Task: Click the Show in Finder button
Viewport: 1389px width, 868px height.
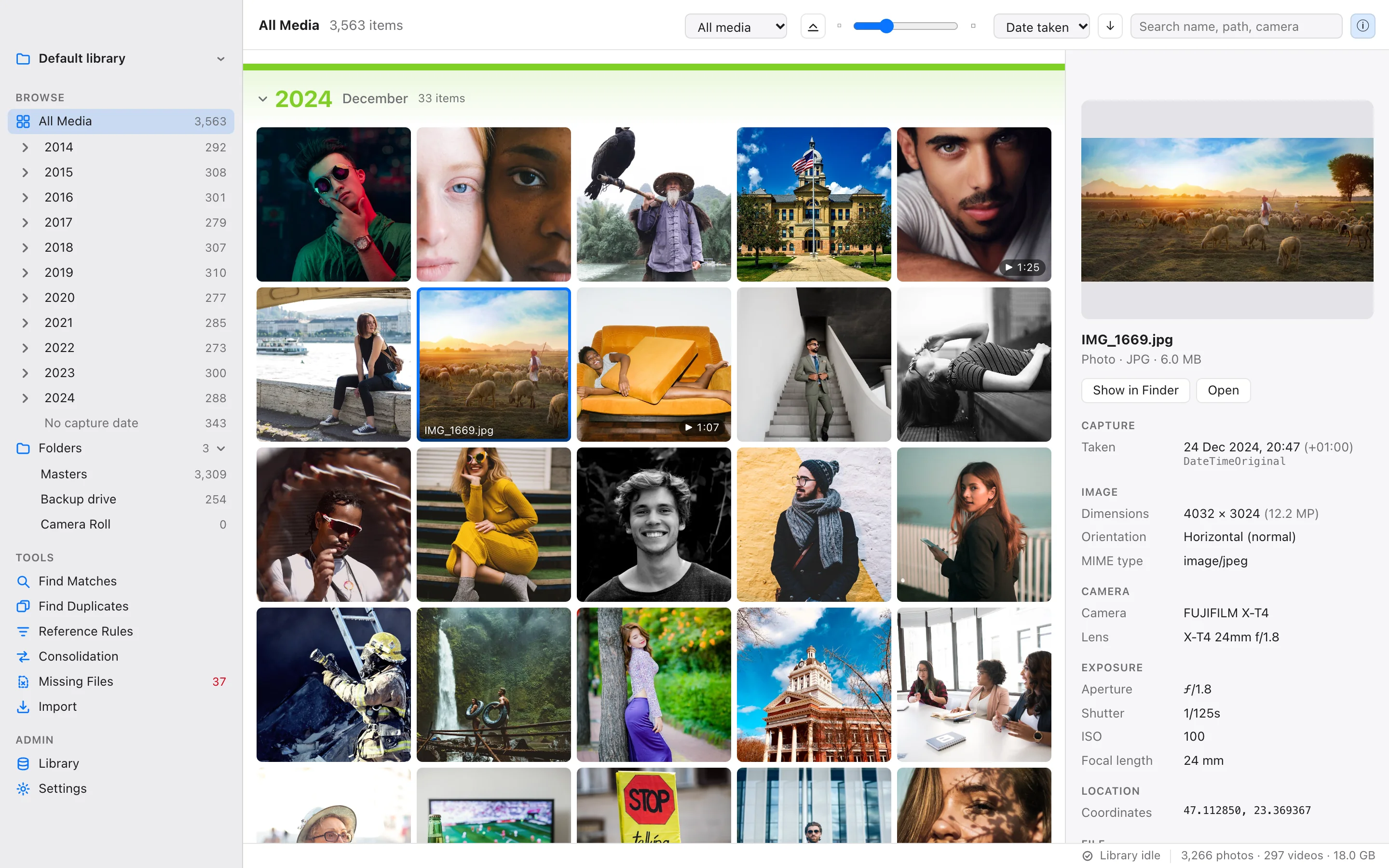Action: click(x=1135, y=391)
